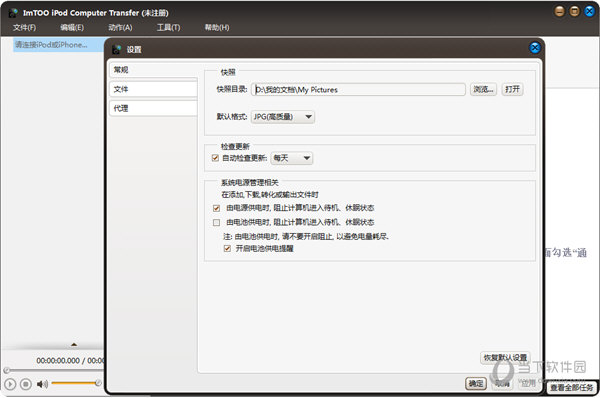600x398 pixels.
Task: Click 应用 button in settings dialog
Action: [x=528, y=383]
